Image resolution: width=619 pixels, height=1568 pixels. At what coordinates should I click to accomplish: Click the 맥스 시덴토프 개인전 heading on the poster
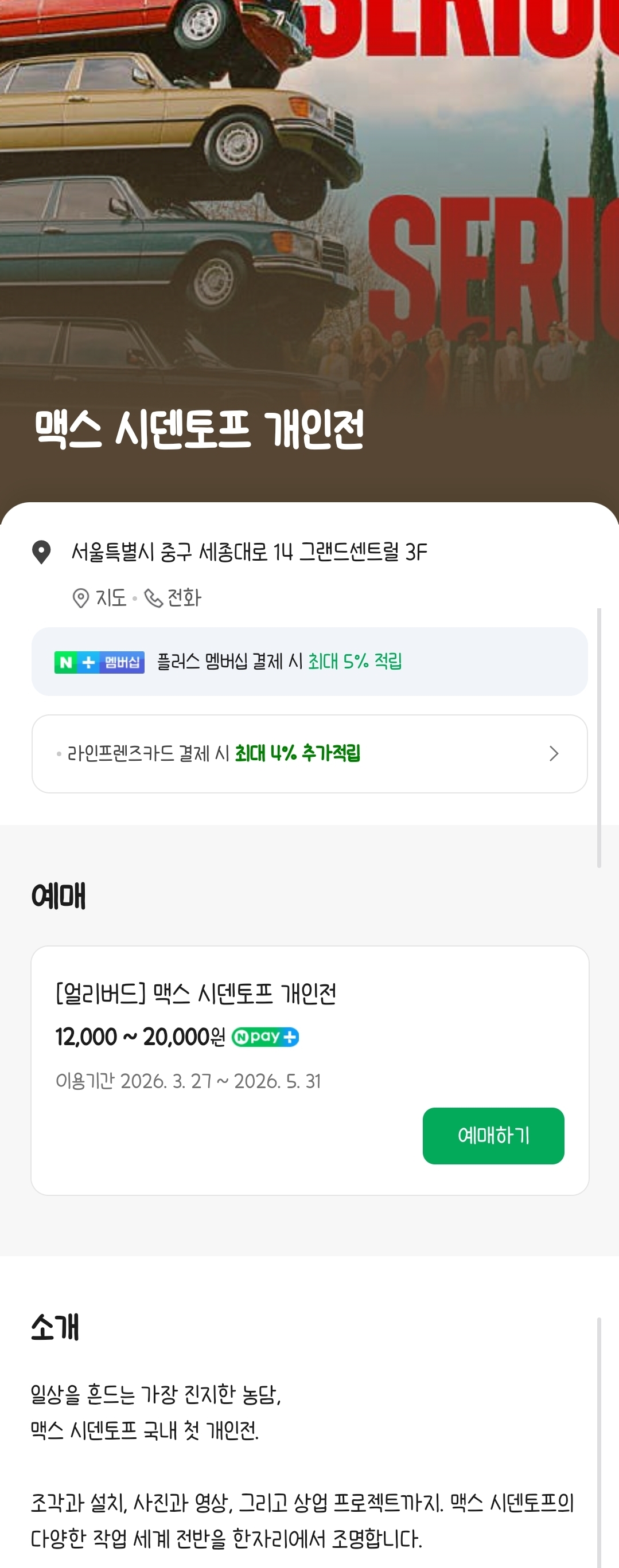pos(199,430)
